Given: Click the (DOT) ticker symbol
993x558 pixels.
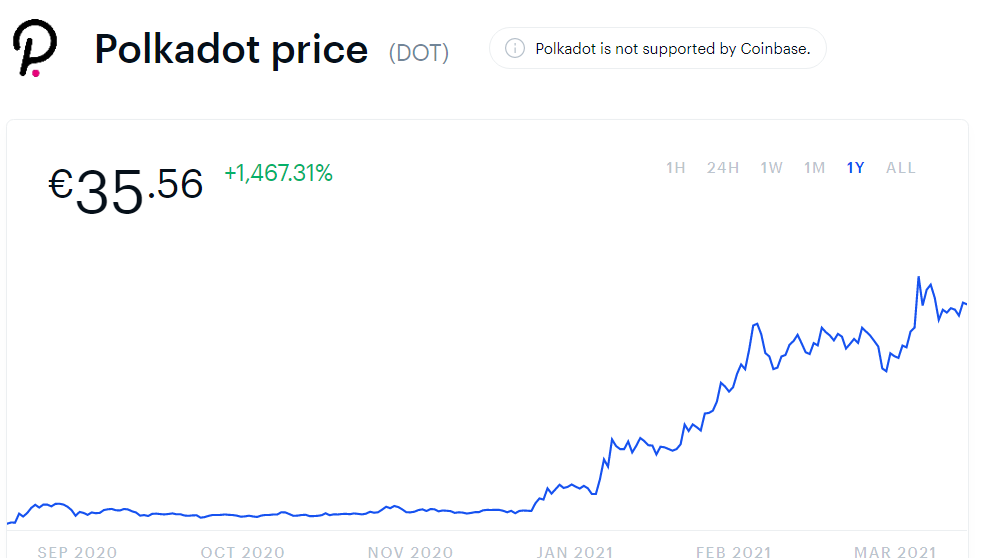Looking at the screenshot, I should [419, 52].
